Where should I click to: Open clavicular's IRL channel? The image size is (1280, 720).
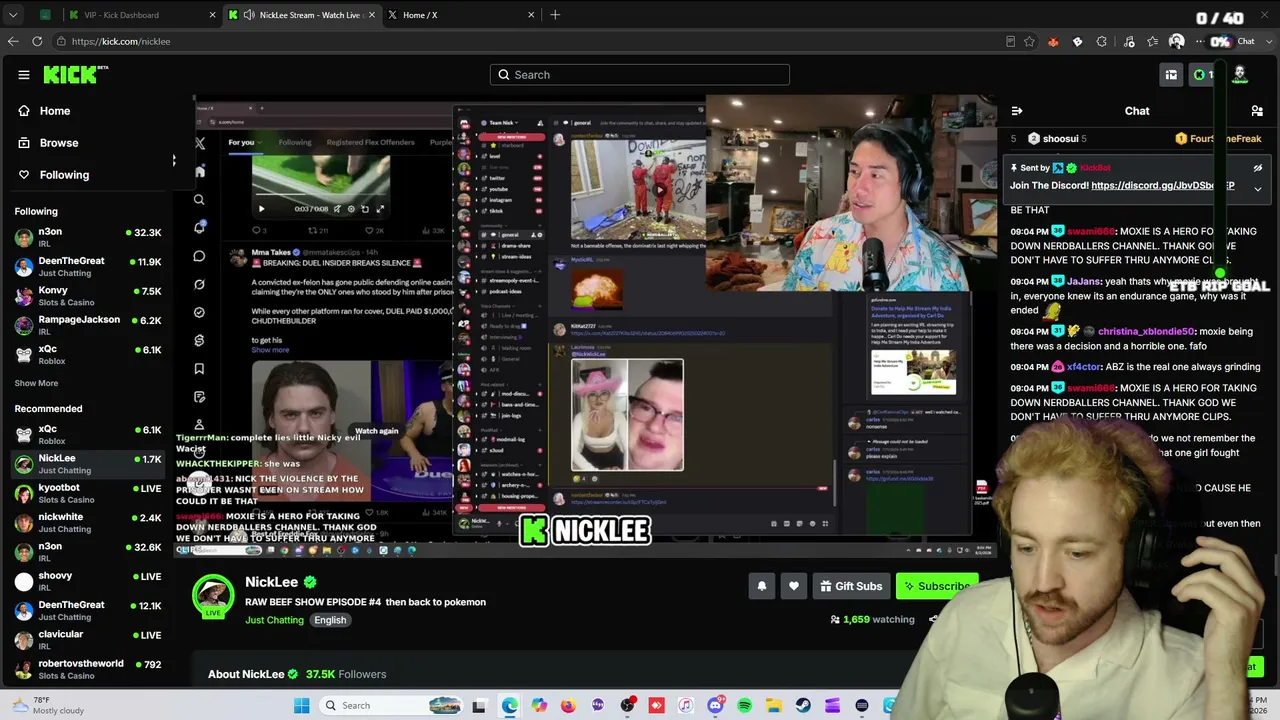click(88, 640)
